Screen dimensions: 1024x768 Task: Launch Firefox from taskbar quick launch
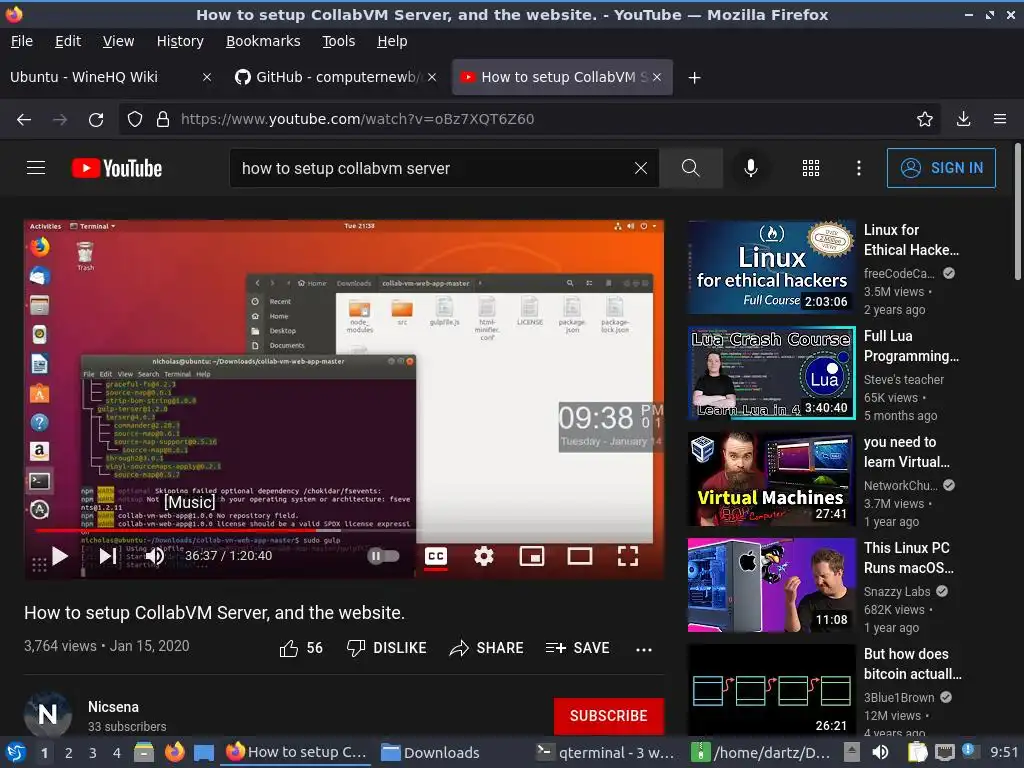coord(174,752)
